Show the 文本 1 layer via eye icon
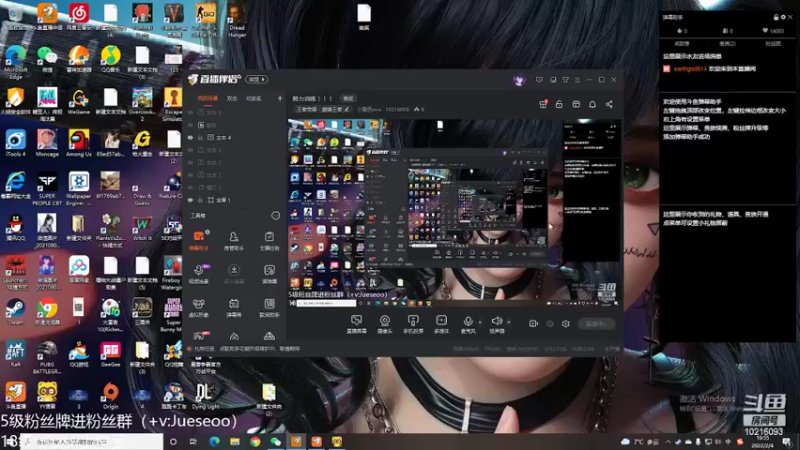Screen dimensions: 800x450 pyautogui.click(x=190, y=175)
